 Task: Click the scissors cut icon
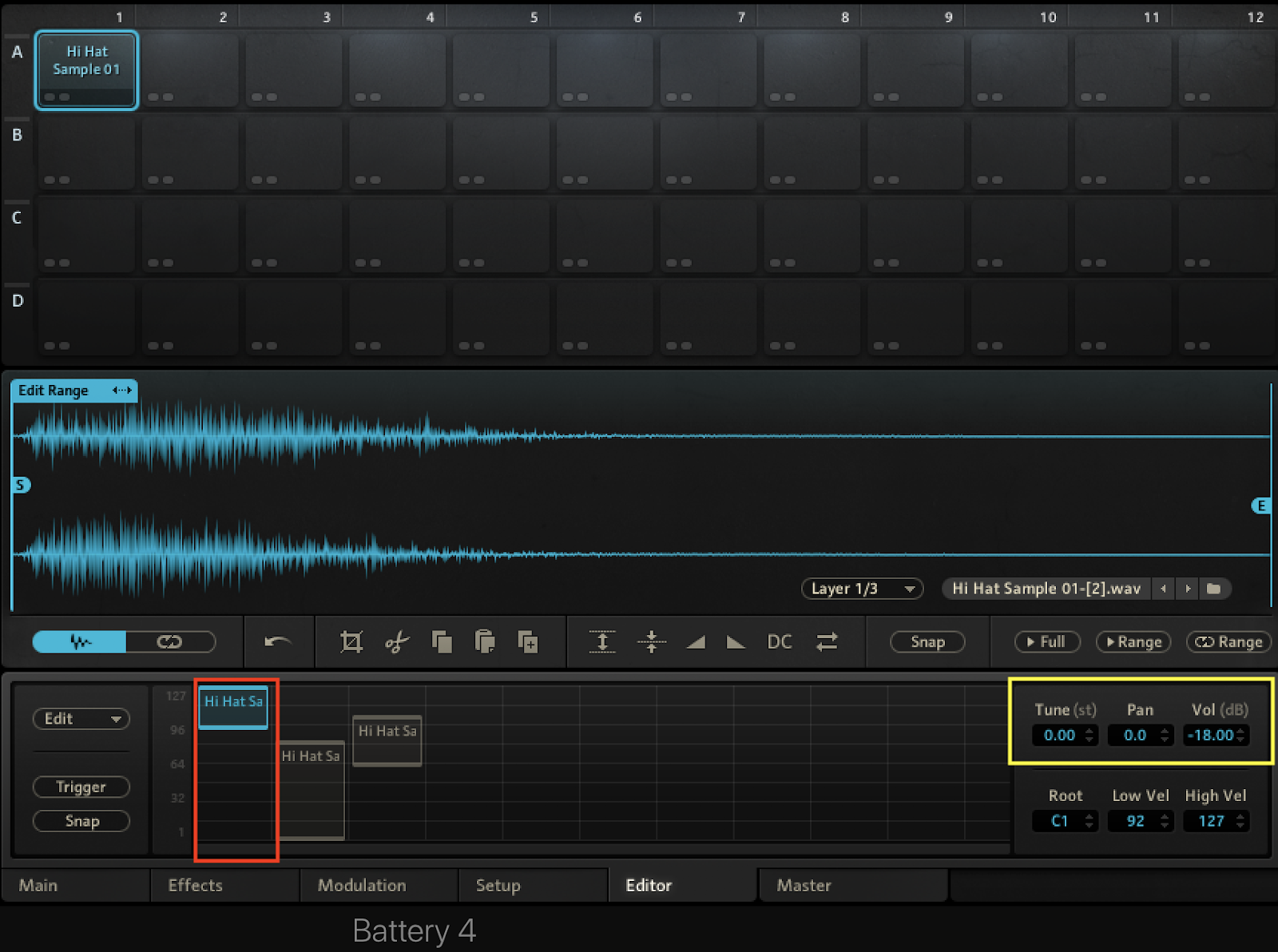tap(396, 641)
